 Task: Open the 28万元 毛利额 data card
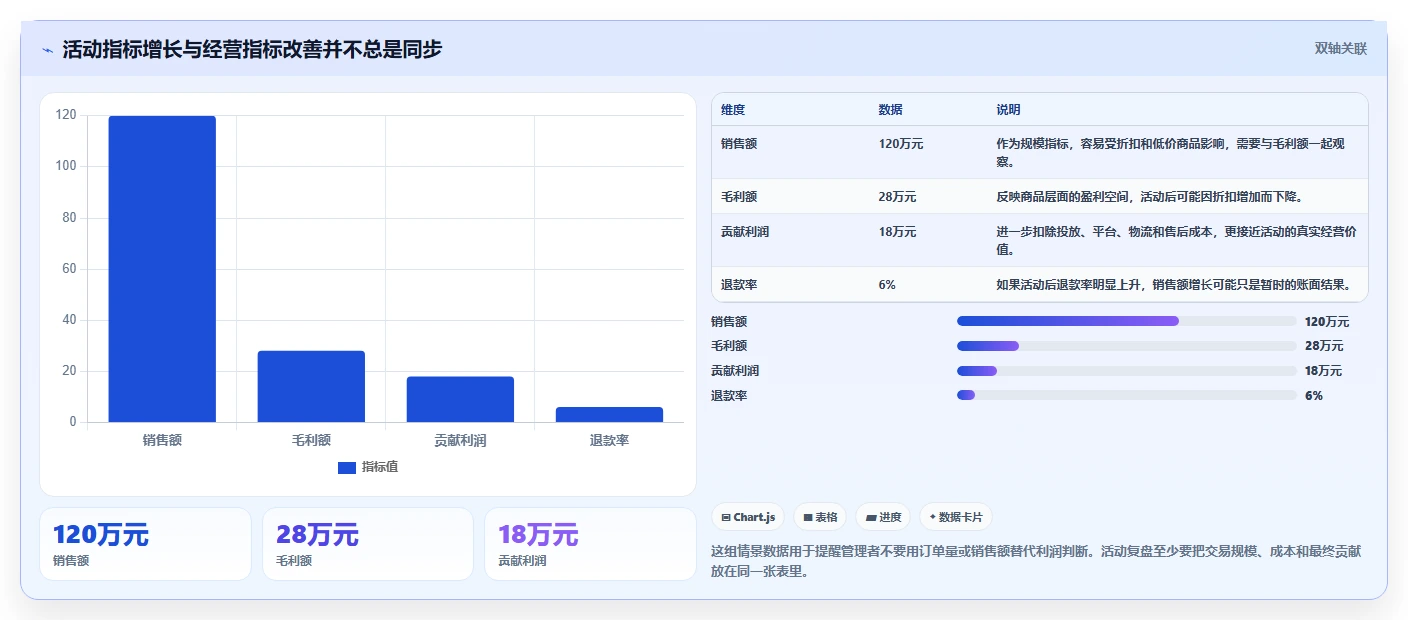click(368, 544)
